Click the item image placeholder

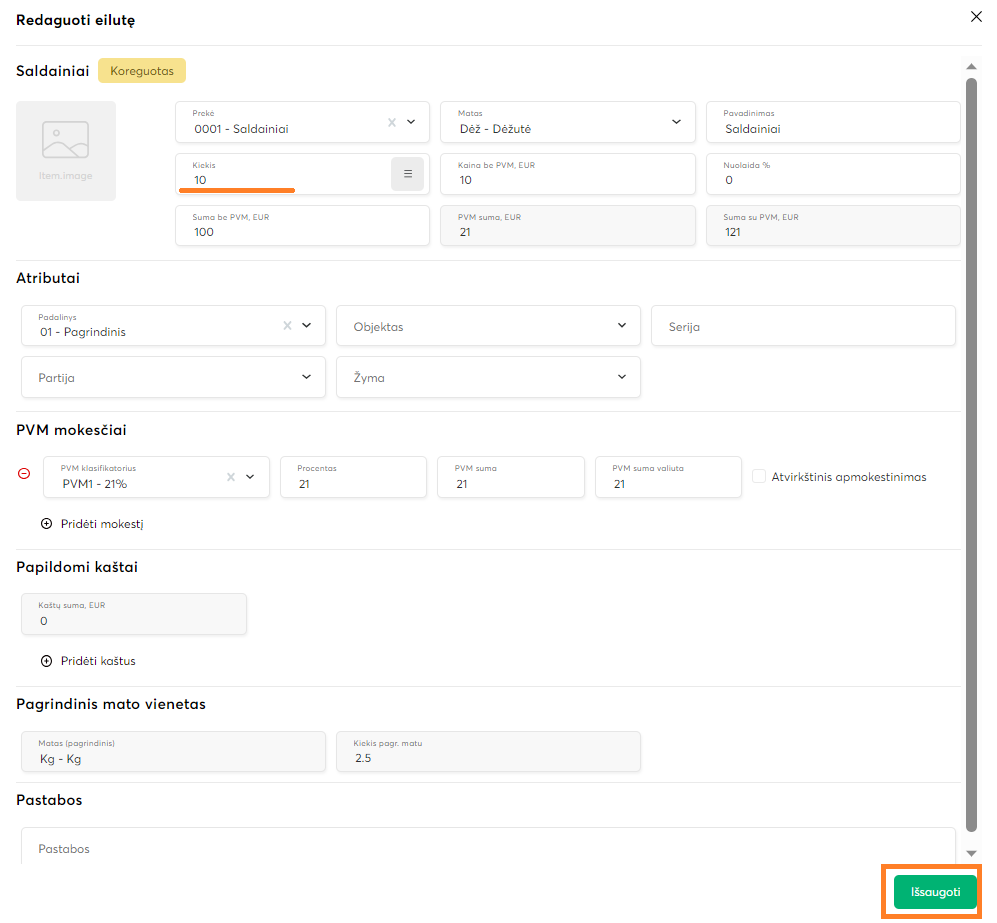click(66, 150)
